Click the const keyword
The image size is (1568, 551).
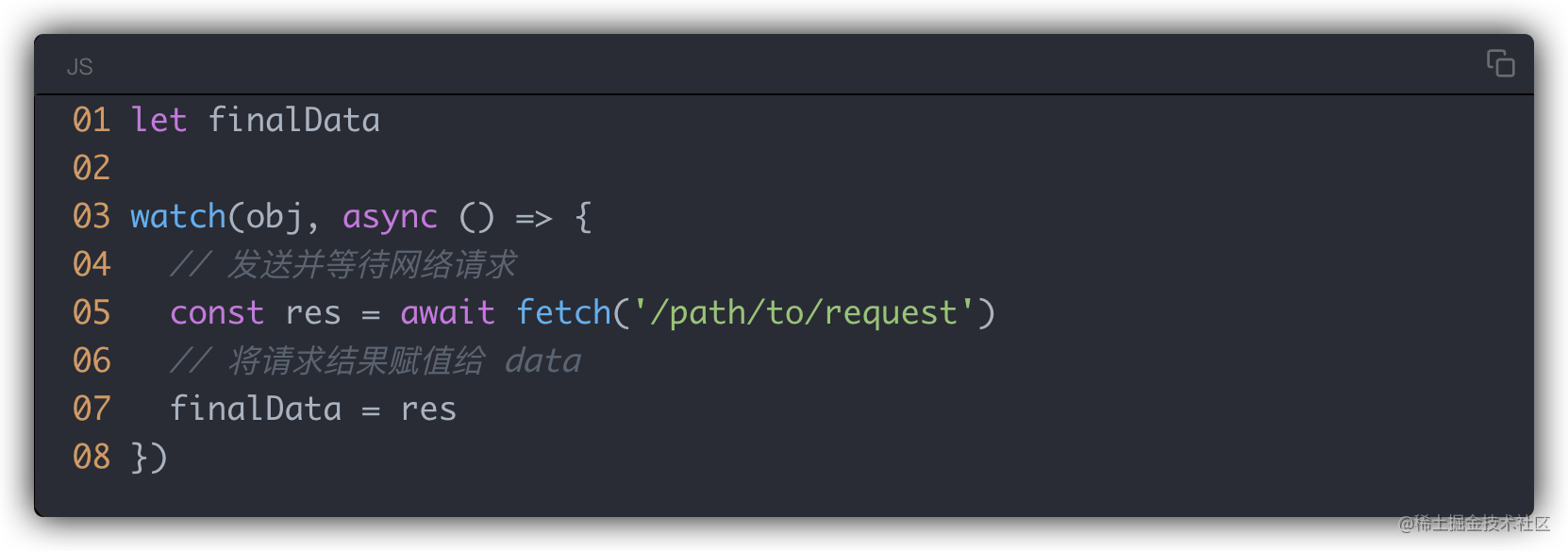(x=217, y=312)
